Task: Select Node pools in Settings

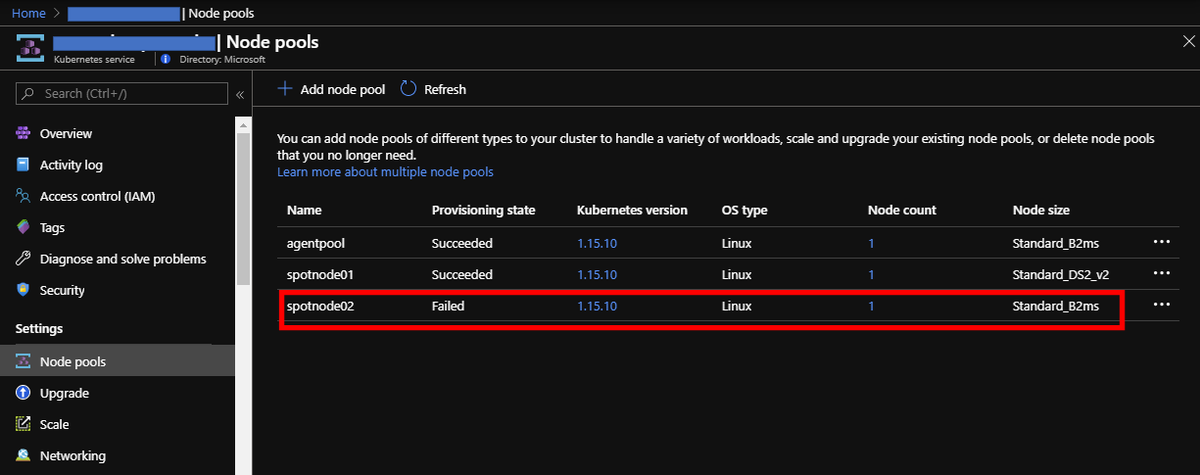Action: tap(117, 362)
